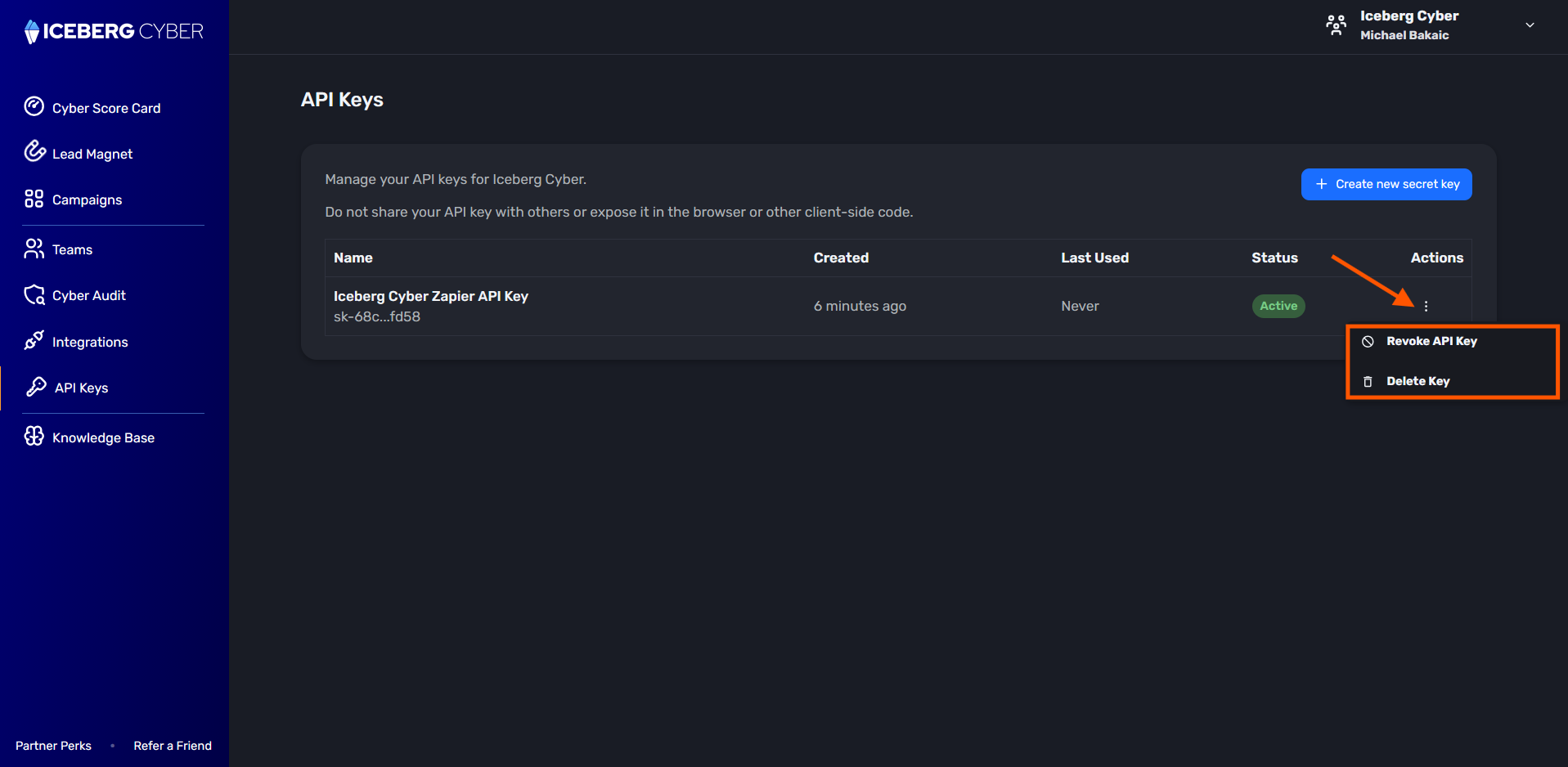Select the Iceberg Cyber Zapier API Key name
Viewport: 1568px width, 767px height.
[431, 296]
